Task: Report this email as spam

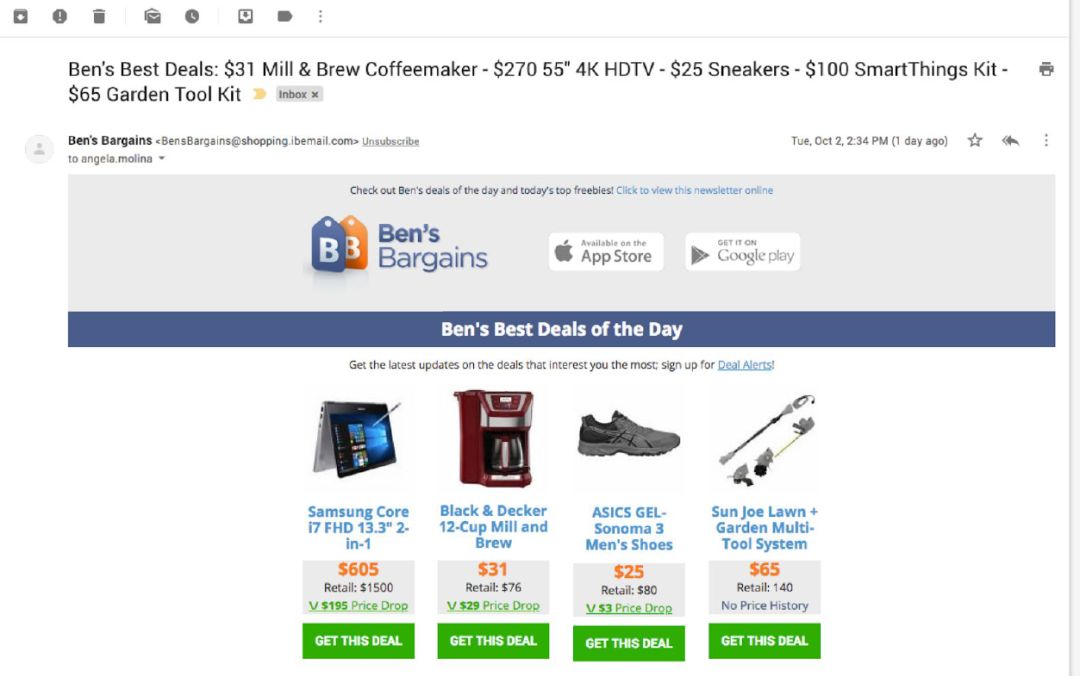Action: point(60,16)
